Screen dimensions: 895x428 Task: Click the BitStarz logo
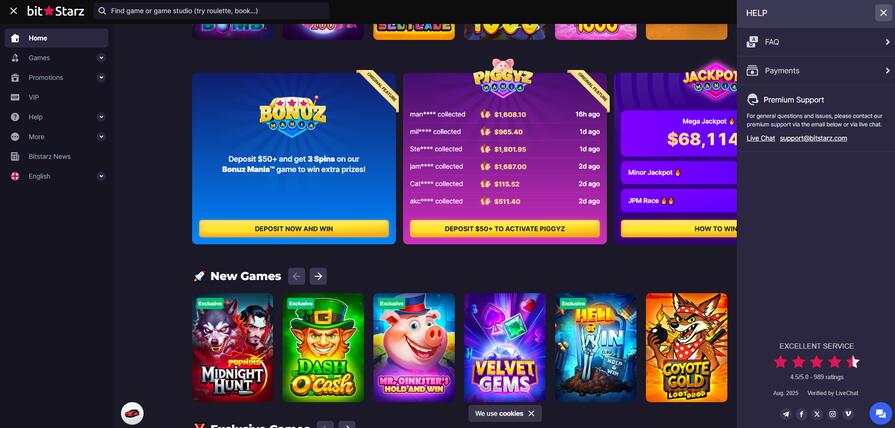pyautogui.click(x=56, y=11)
